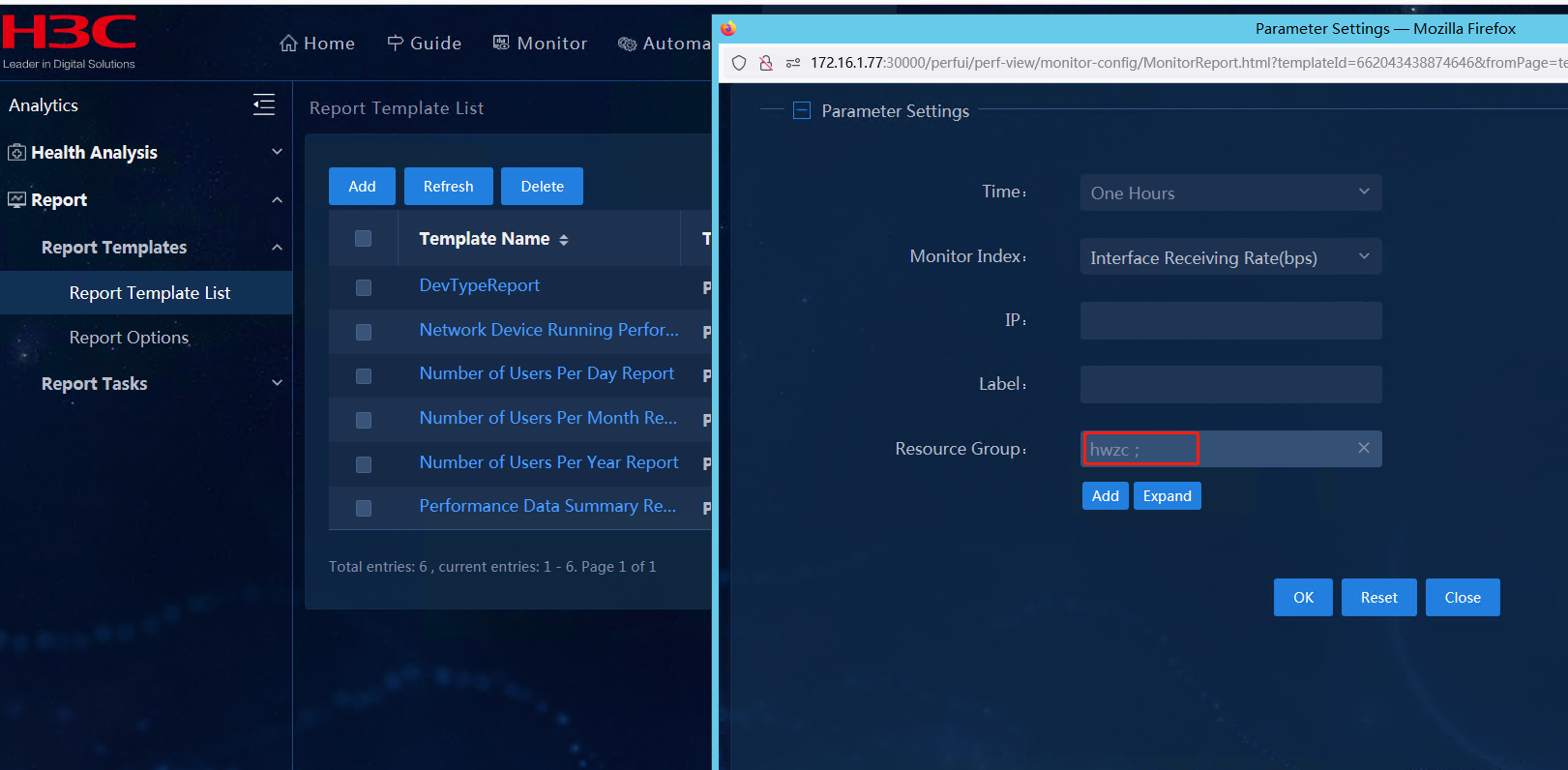Sort by Template Name arrows

(x=564, y=240)
